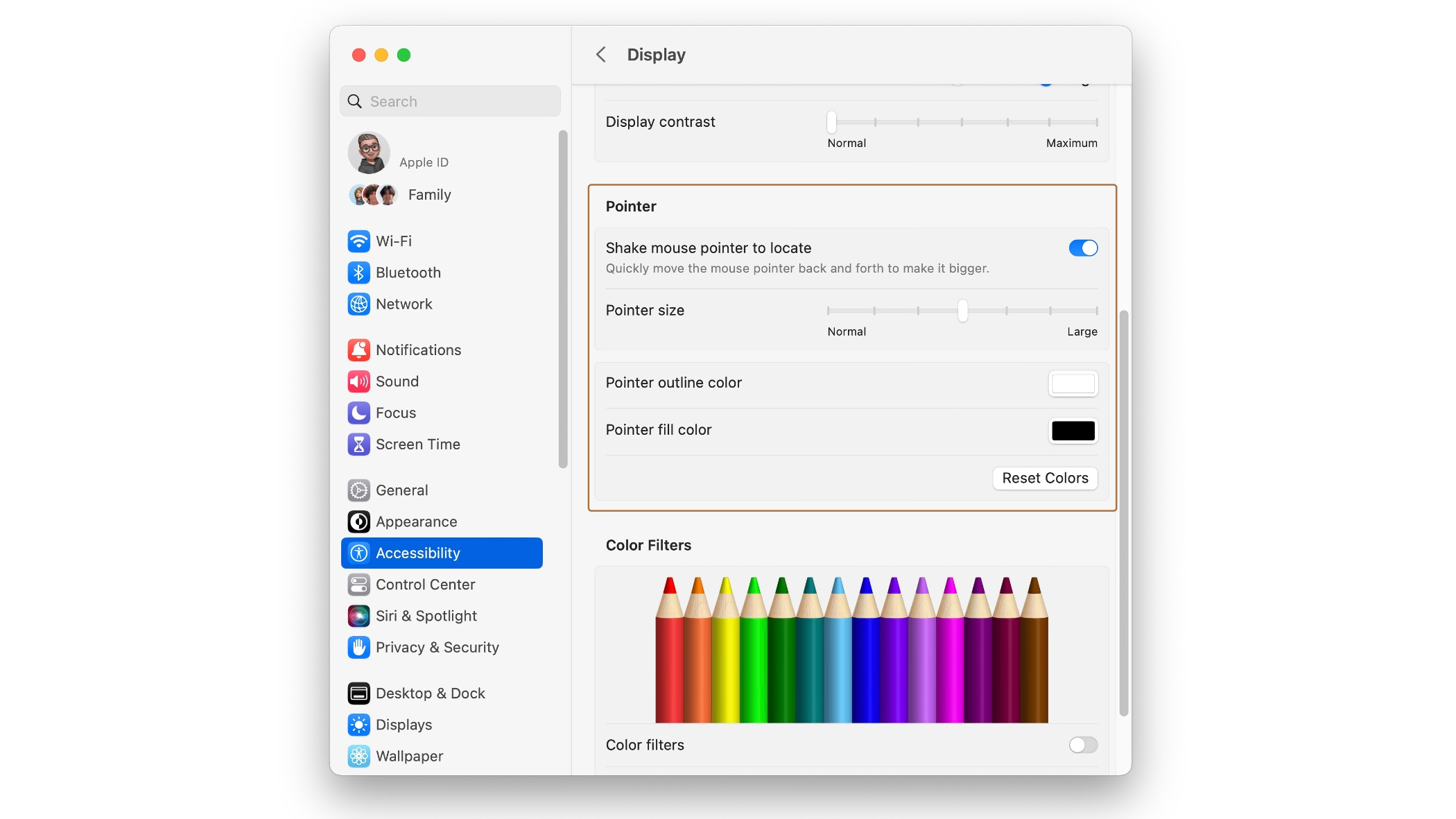
Task: Enable the Color filters switch
Action: (1083, 745)
